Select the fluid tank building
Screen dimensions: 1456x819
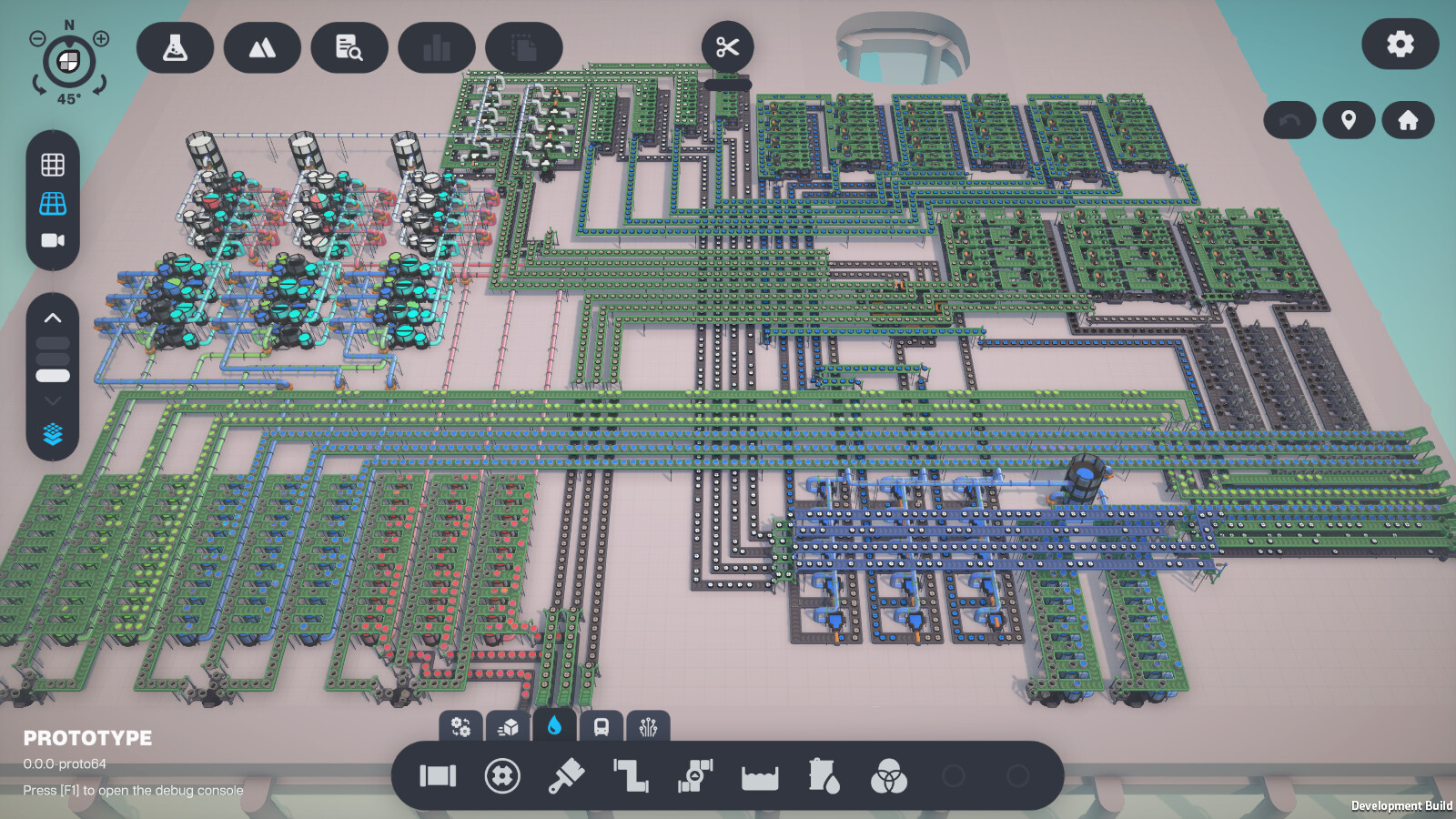pos(760,776)
